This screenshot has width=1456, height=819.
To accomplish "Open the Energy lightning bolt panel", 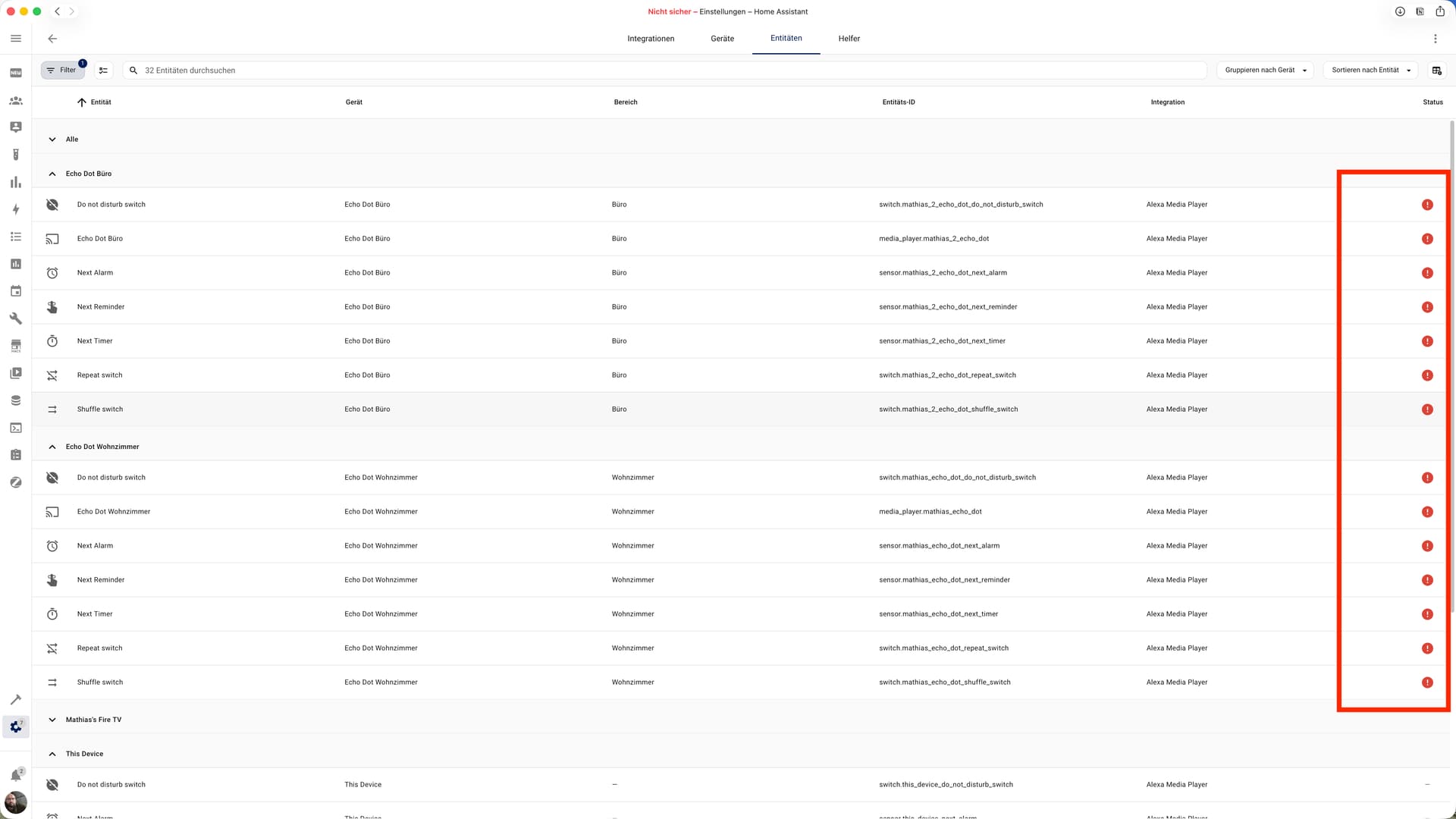I will click(16, 209).
